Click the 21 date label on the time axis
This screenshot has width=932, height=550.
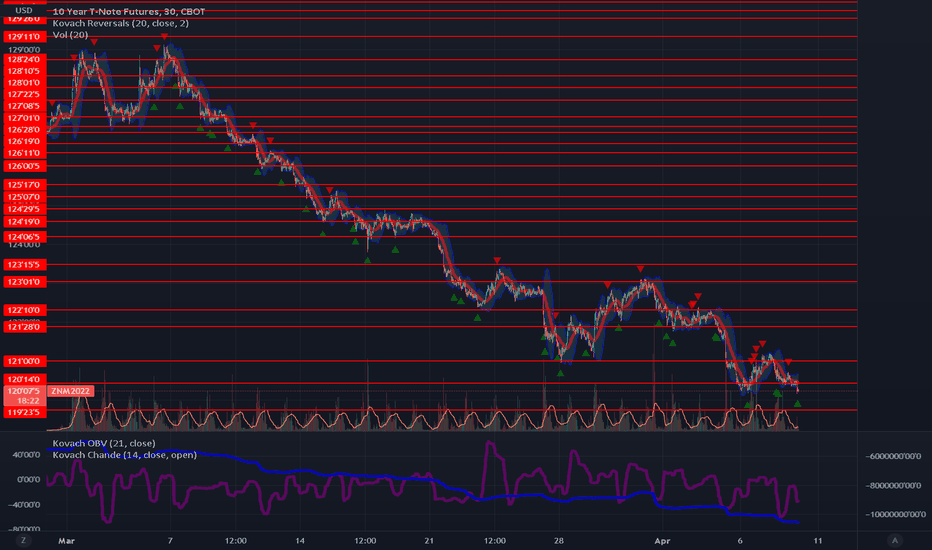coord(429,540)
